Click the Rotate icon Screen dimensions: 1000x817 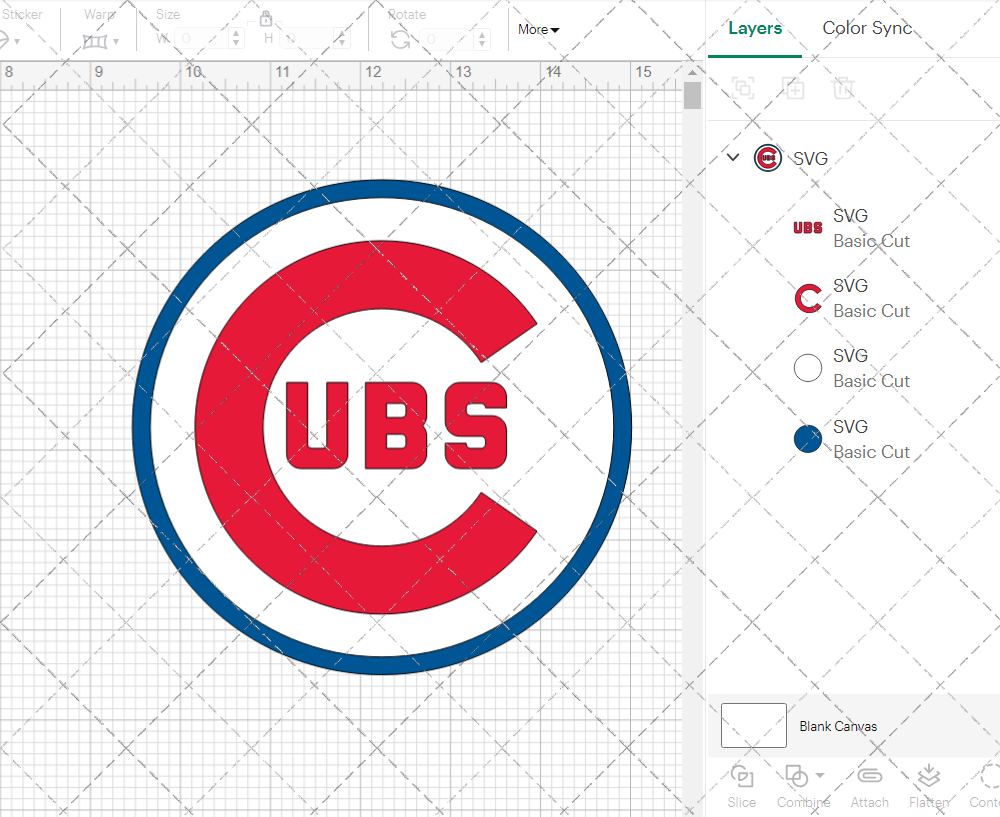(x=401, y=40)
